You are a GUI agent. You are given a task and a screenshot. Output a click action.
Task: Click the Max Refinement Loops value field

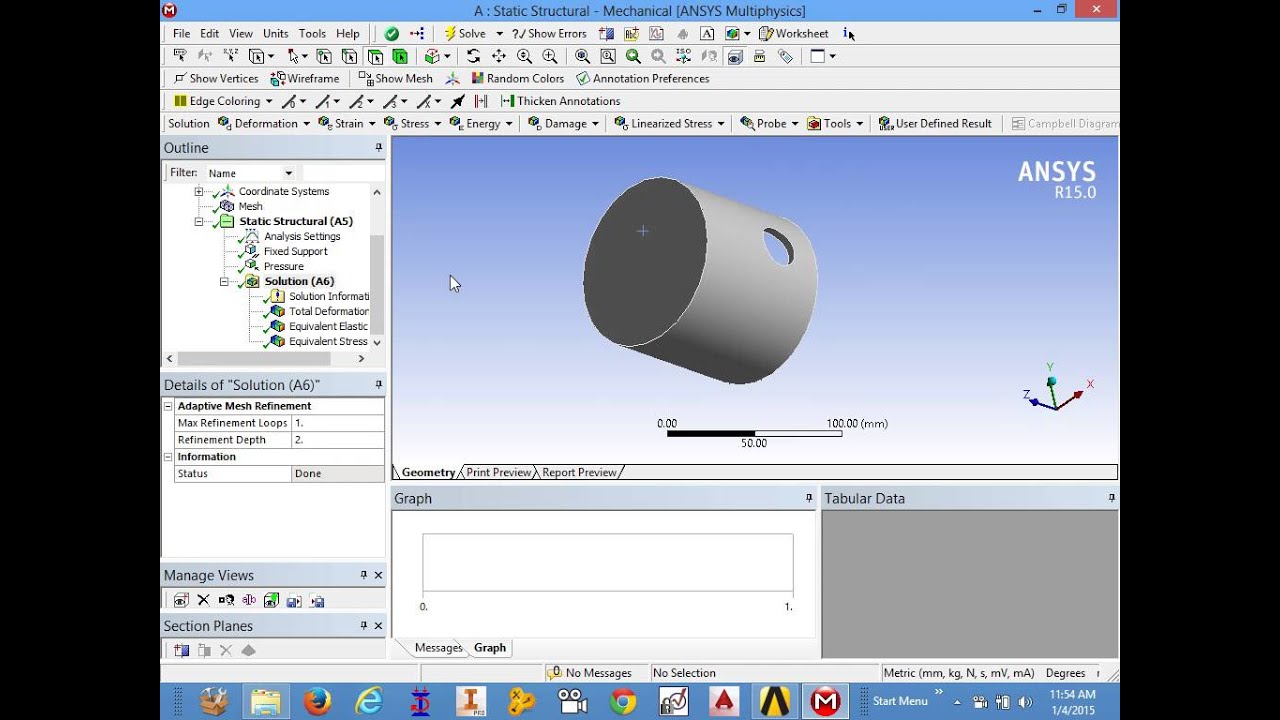coord(337,423)
